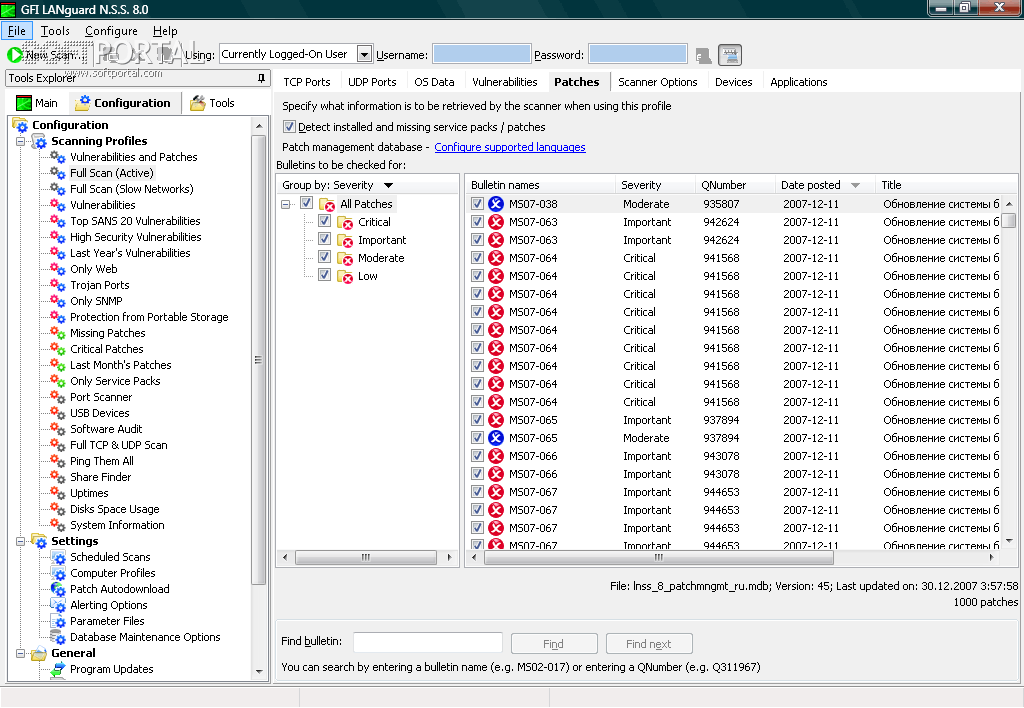Collapse the Scanning Profiles tree node
The image size is (1024, 708).
tap(20, 141)
